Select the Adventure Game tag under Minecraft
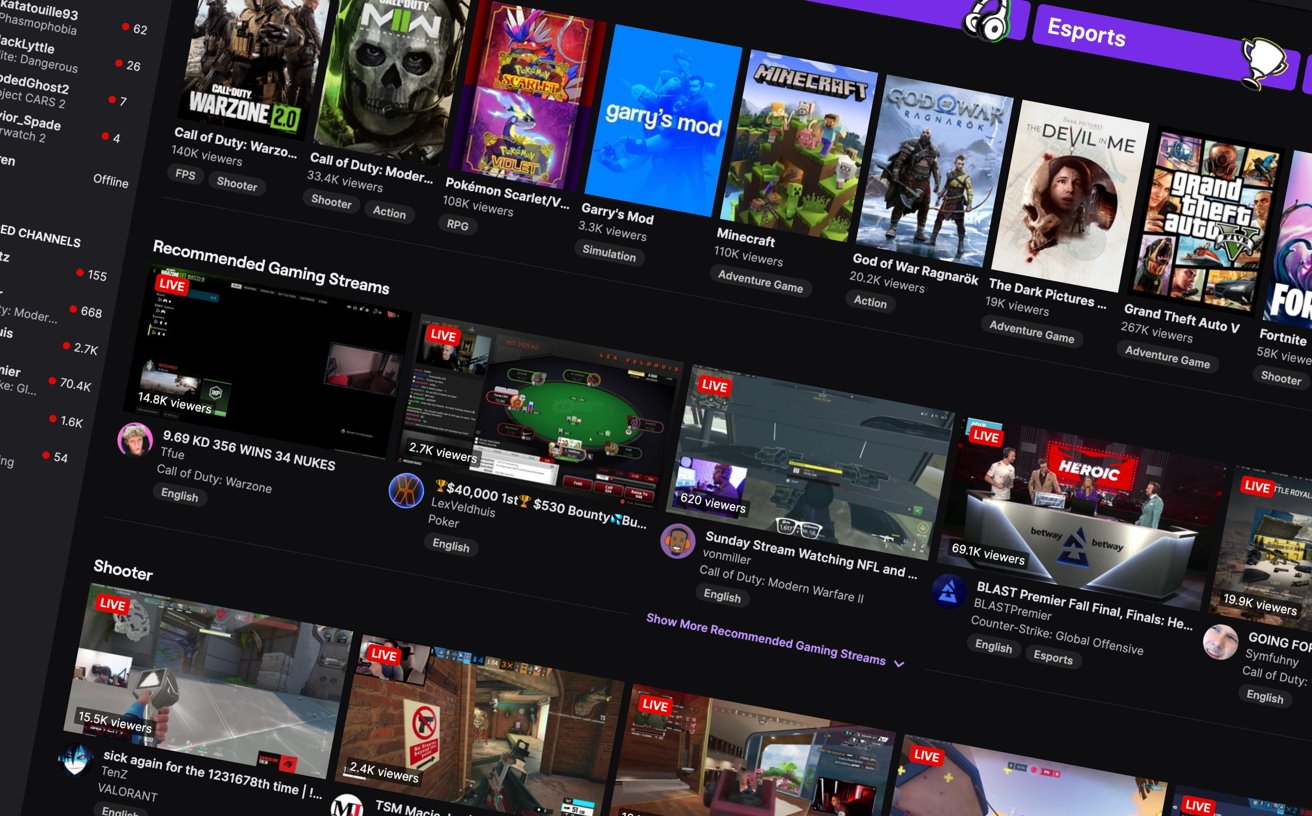 pyautogui.click(x=760, y=282)
